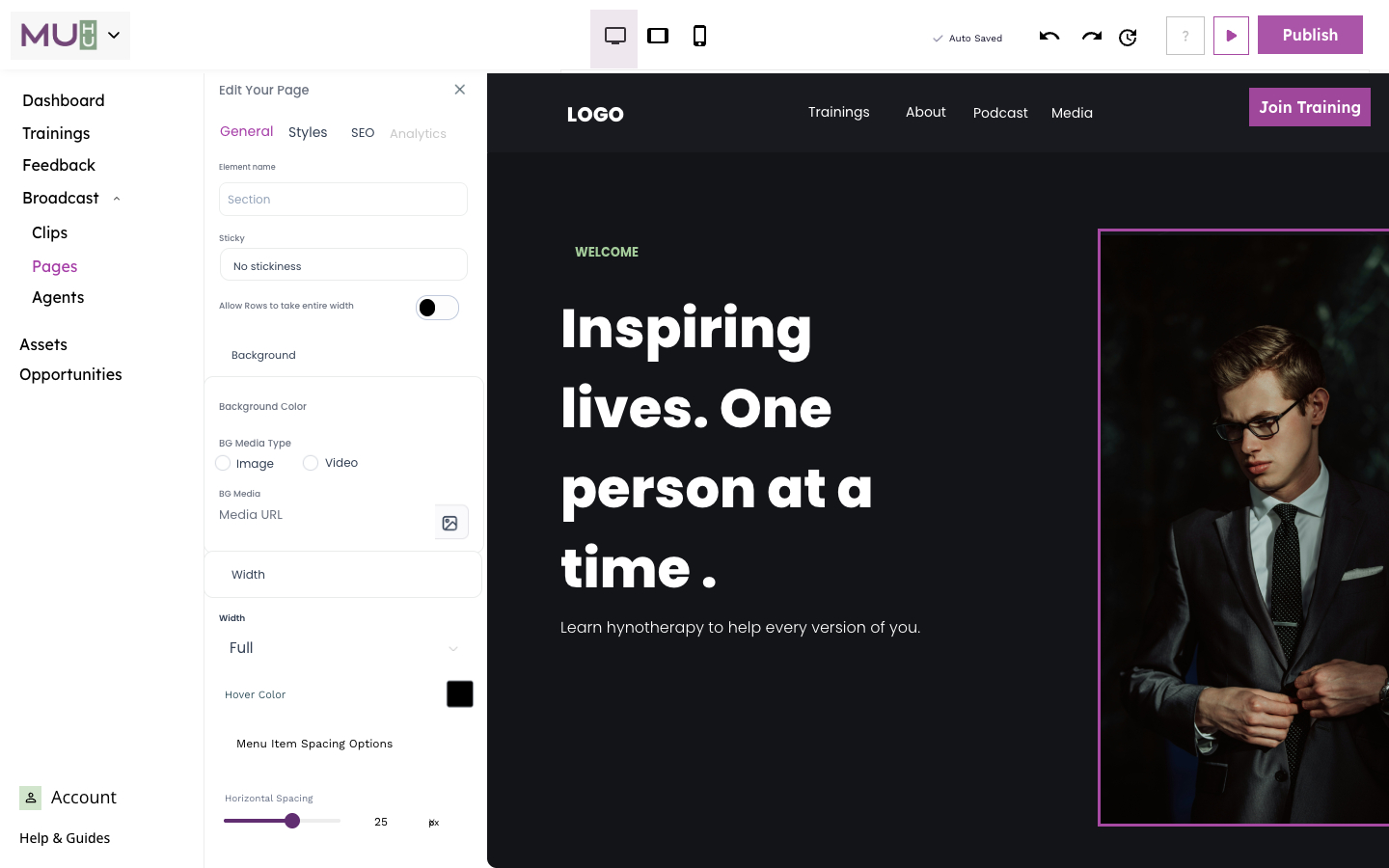Click Trainings in page preview nav

(x=839, y=112)
